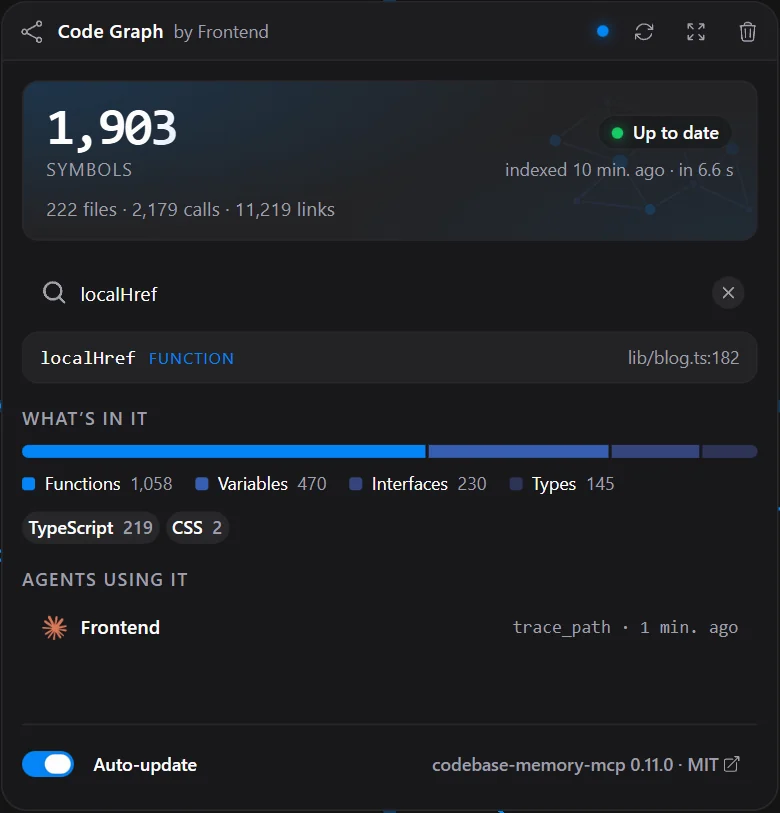Image resolution: width=780 pixels, height=813 pixels.
Task: Select the Functions segment of the bar
Action: pos(224,452)
